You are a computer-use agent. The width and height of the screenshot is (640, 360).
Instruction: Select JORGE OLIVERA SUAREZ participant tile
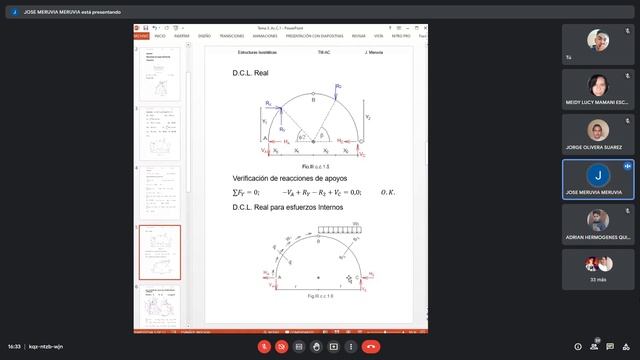598,134
